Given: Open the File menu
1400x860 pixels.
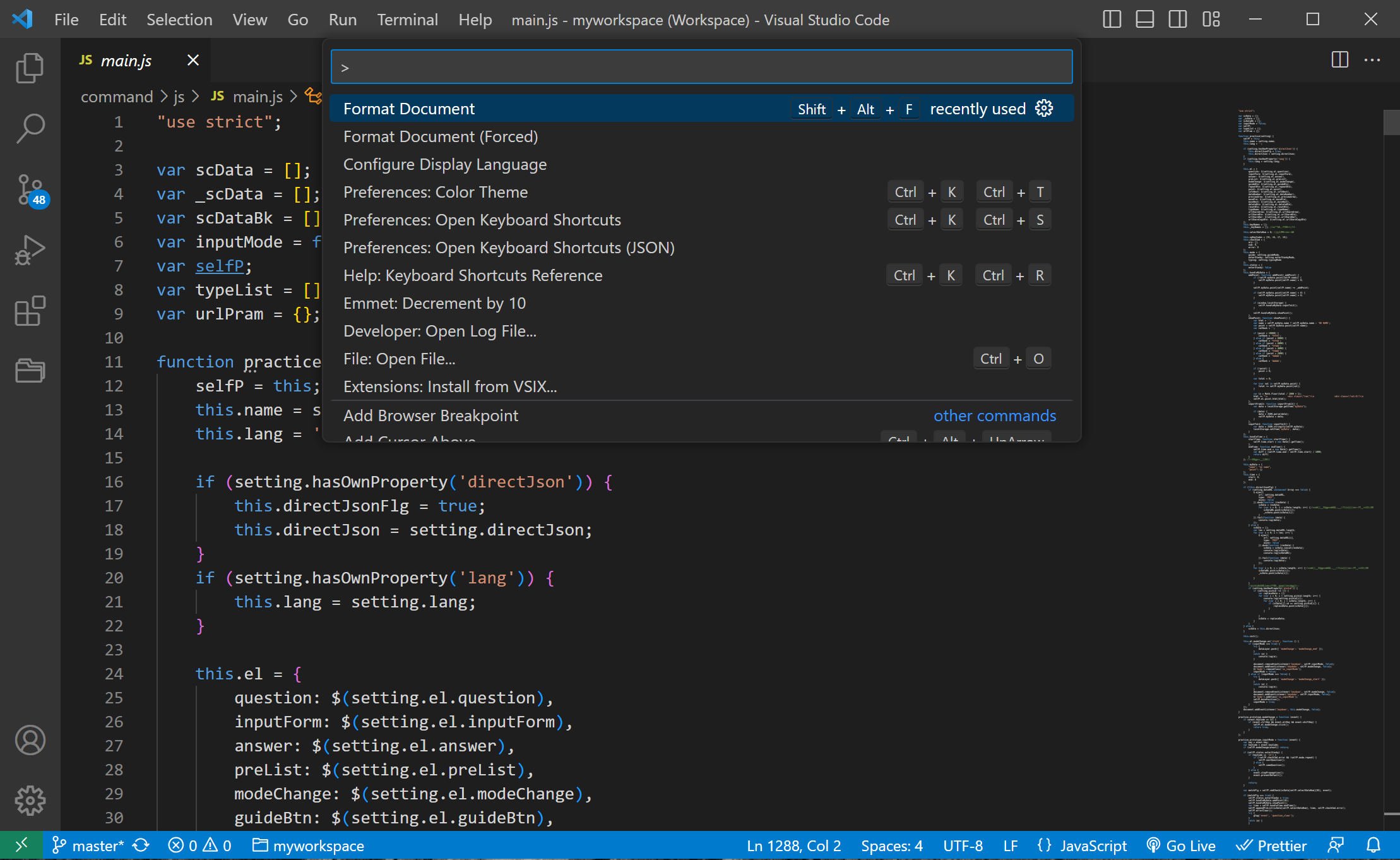Looking at the screenshot, I should [x=66, y=20].
